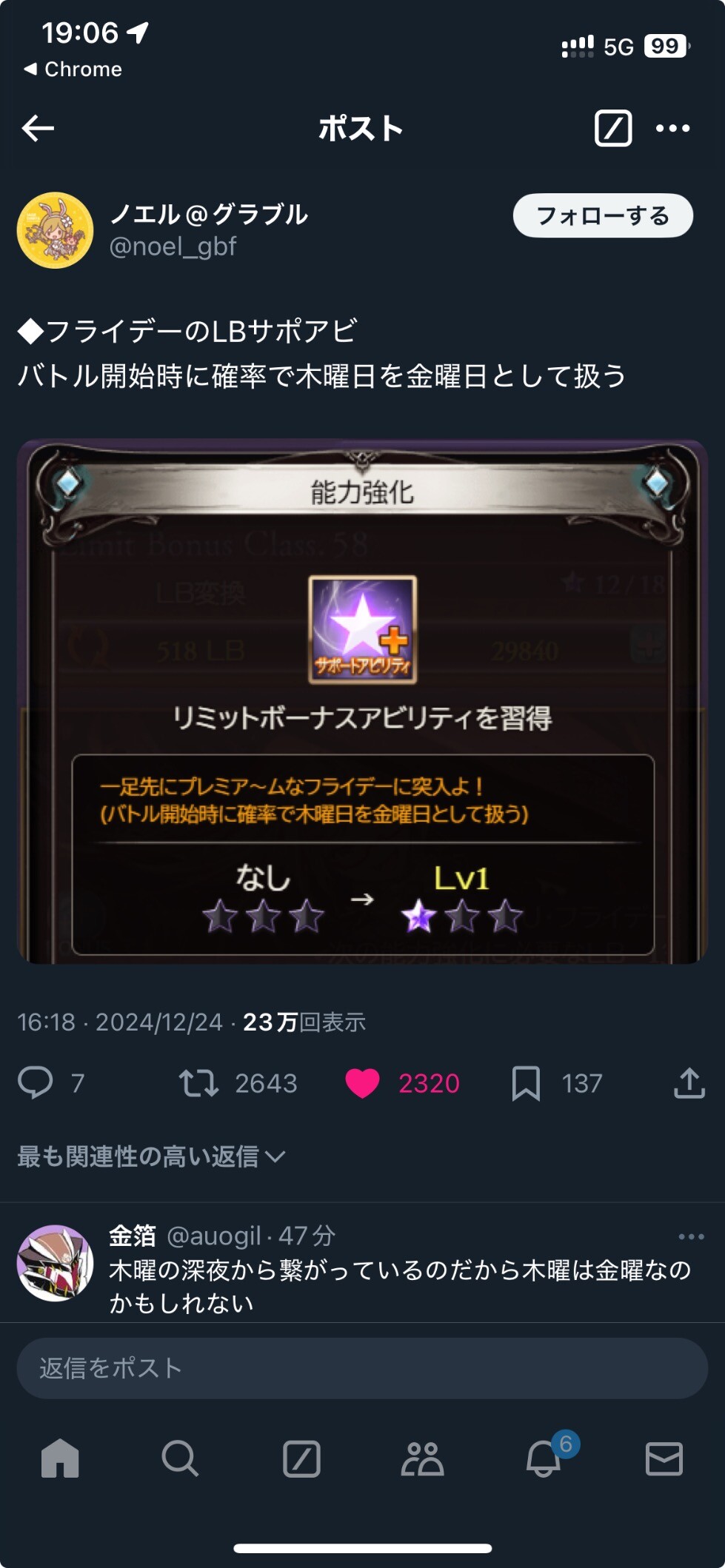Tap the retweet icon showing 2643
This screenshot has width=725, height=1568.
[198, 1083]
